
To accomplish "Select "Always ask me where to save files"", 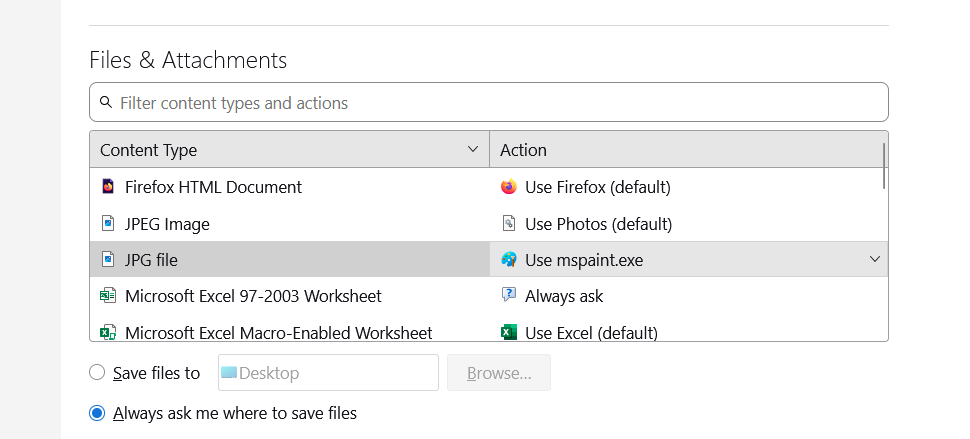I will [97, 413].
